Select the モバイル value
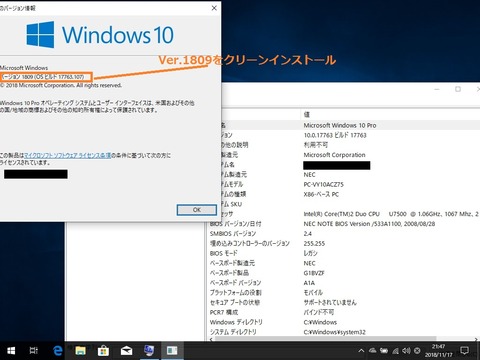Screen dimensions: 480x360 [x=313, y=292]
